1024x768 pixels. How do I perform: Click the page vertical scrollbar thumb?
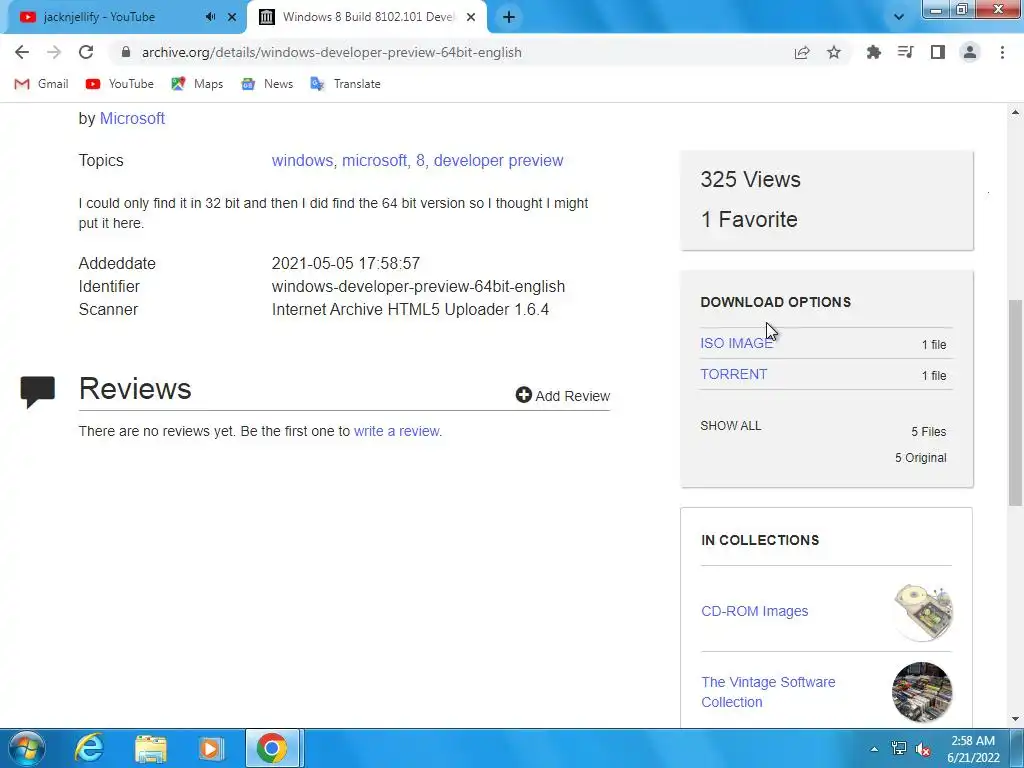click(1015, 402)
